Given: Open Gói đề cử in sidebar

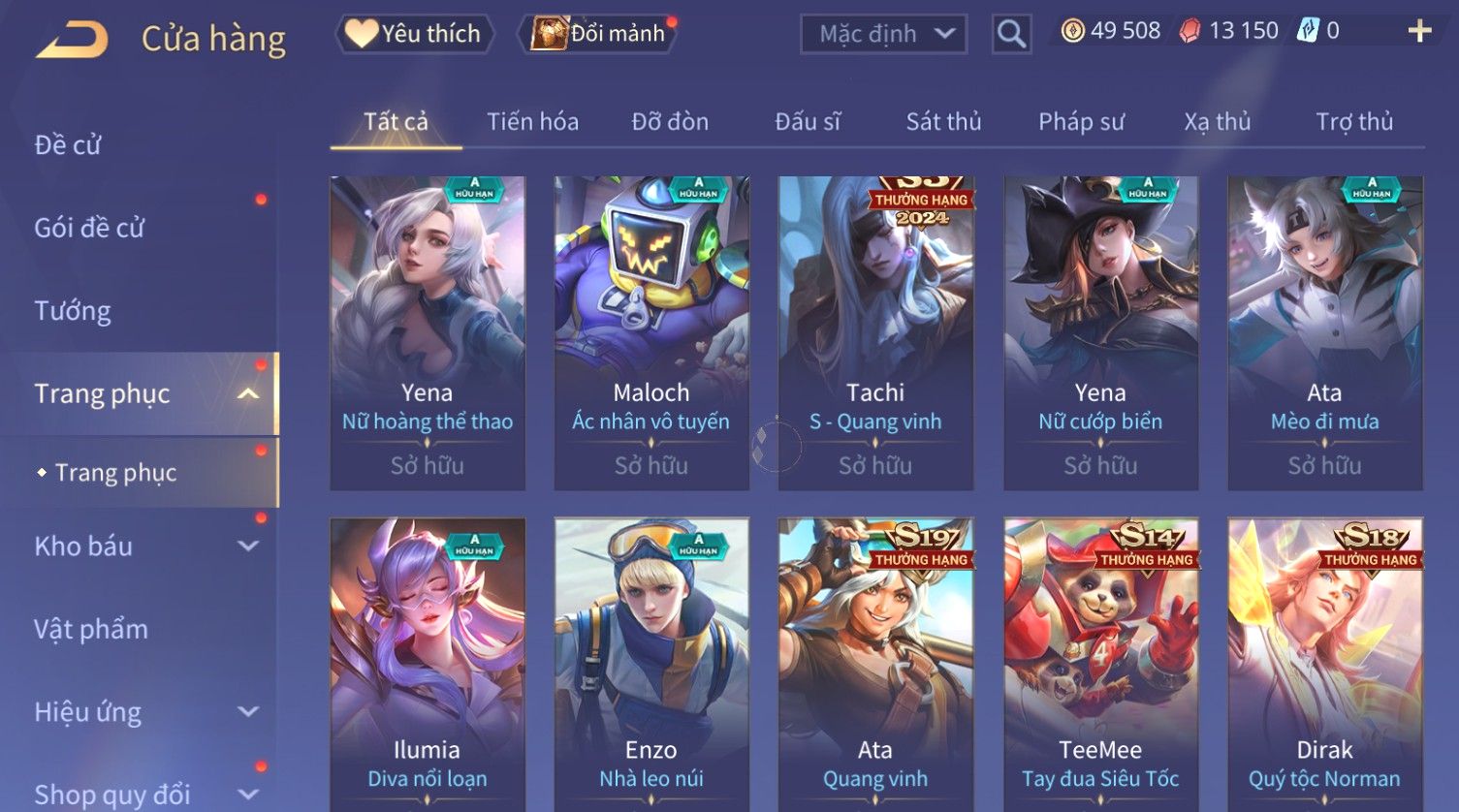Looking at the screenshot, I should tap(89, 229).
